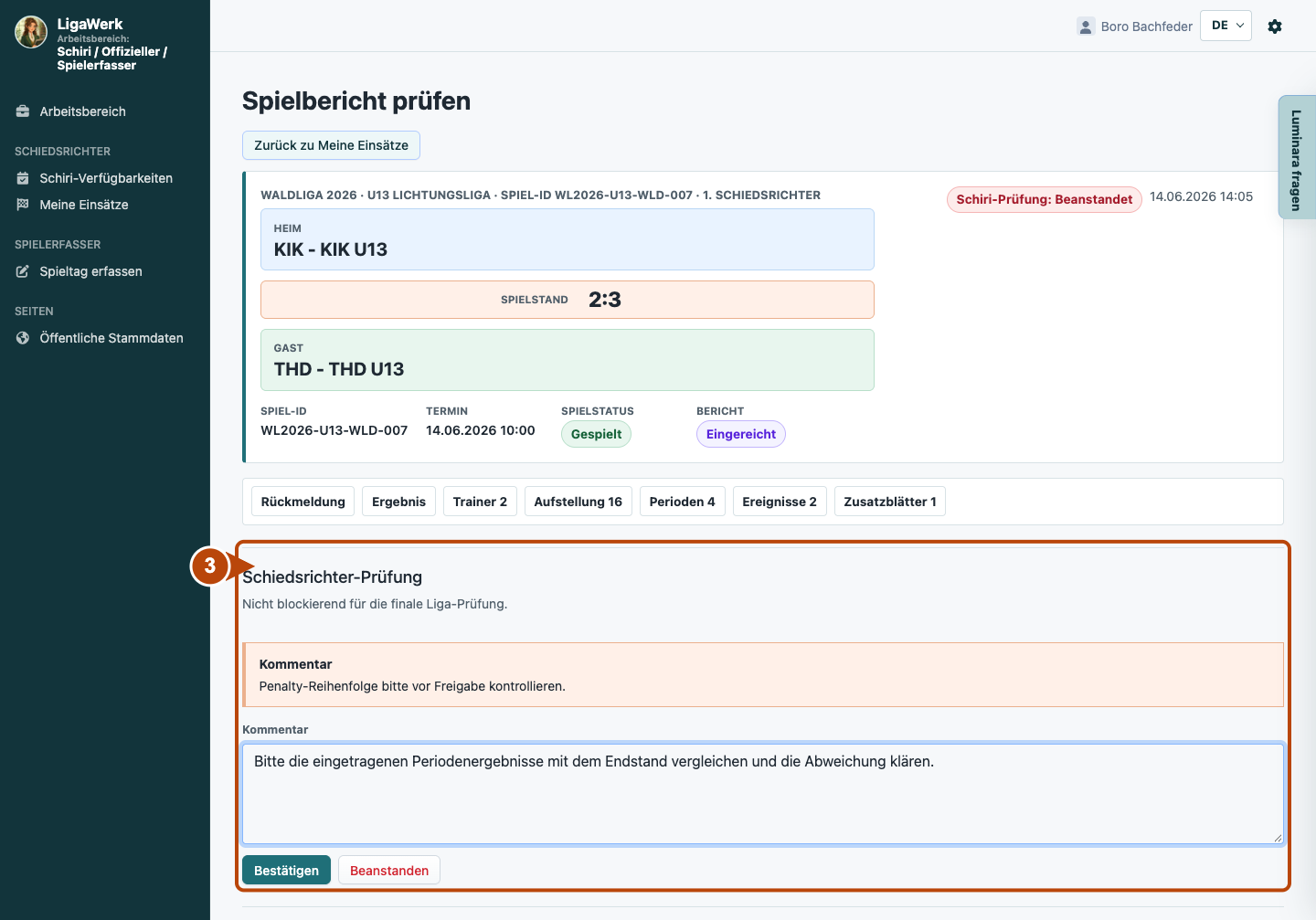This screenshot has height=920, width=1316.
Task: Click the Penalty-Reihenfolge comment text
Action: coord(412,686)
